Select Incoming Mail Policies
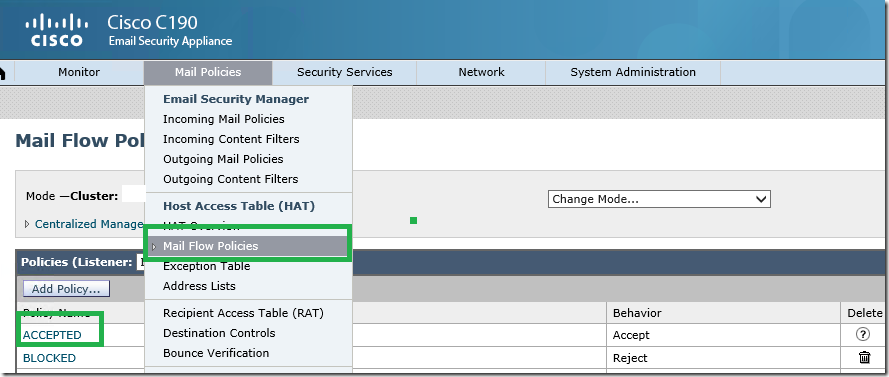889x377 pixels. pos(224,119)
